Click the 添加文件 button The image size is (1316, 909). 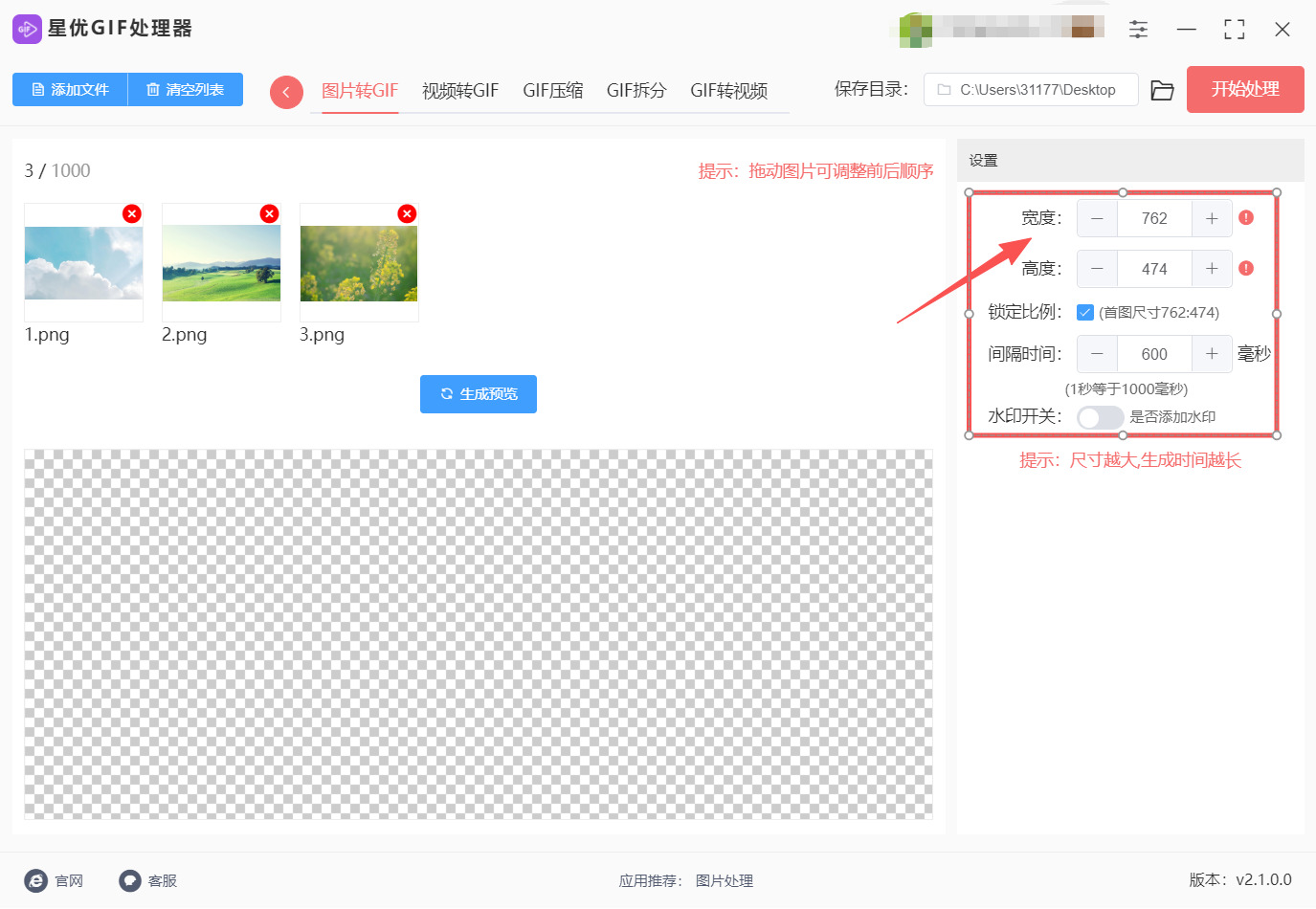(70, 89)
